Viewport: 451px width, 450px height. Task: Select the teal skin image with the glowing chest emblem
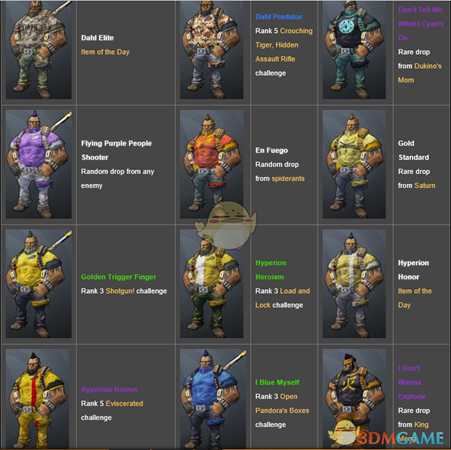(354, 50)
